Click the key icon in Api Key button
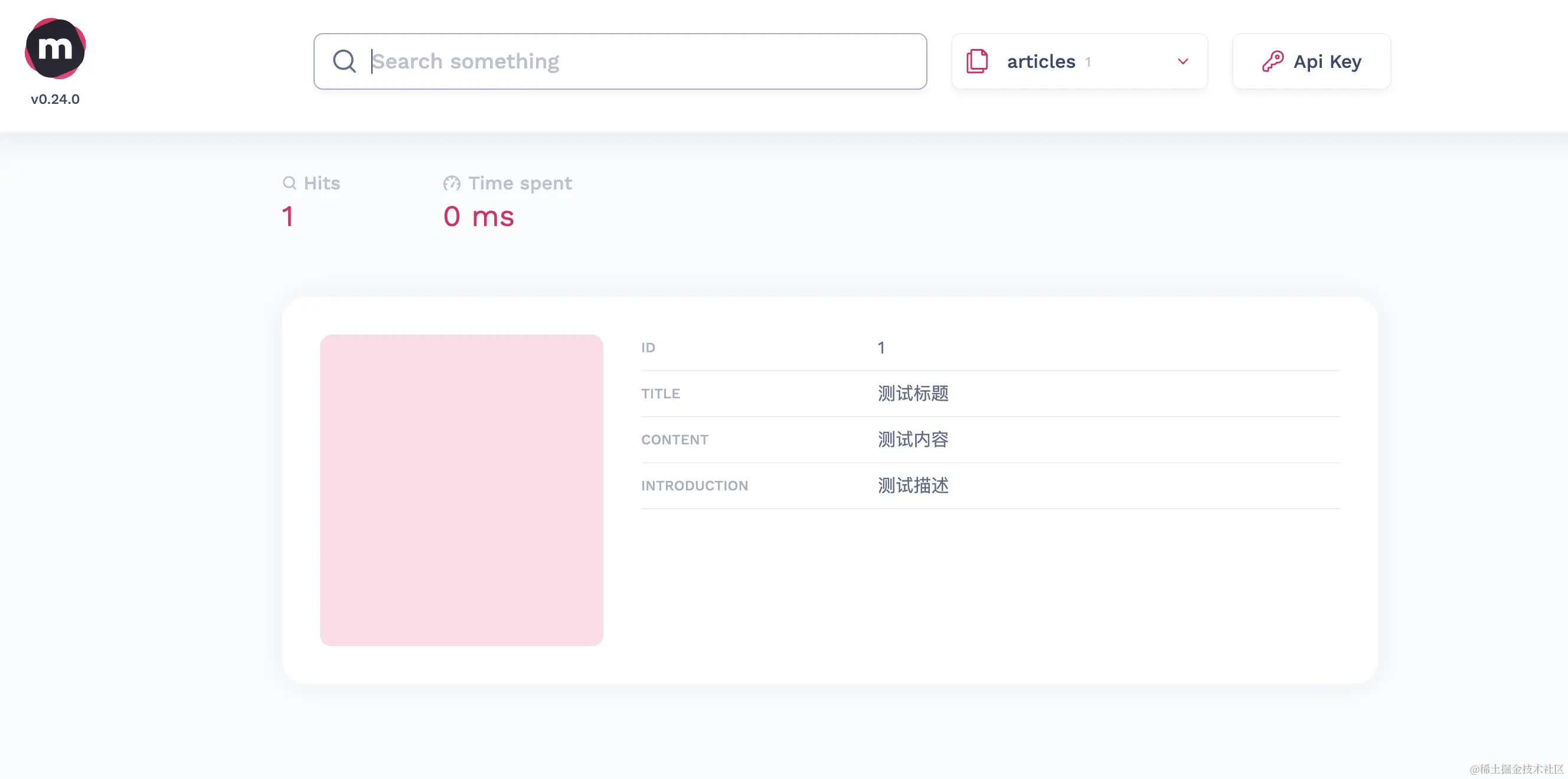This screenshot has width=1568, height=779. pyautogui.click(x=1272, y=61)
